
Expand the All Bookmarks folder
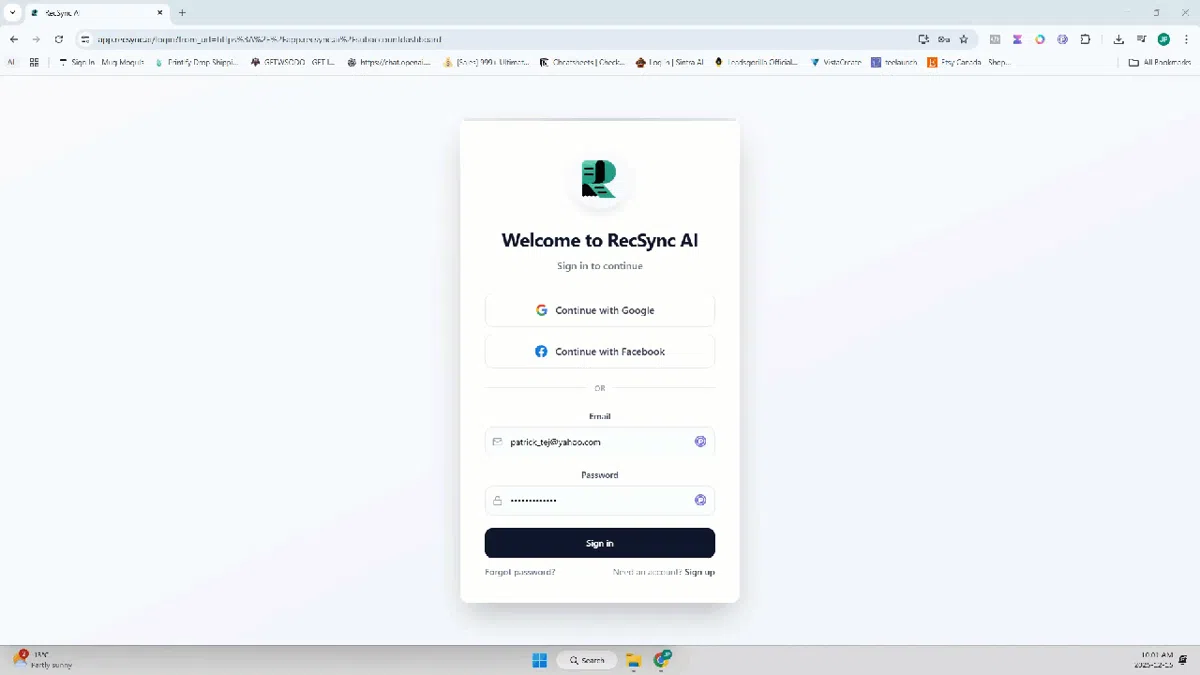coord(1160,62)
